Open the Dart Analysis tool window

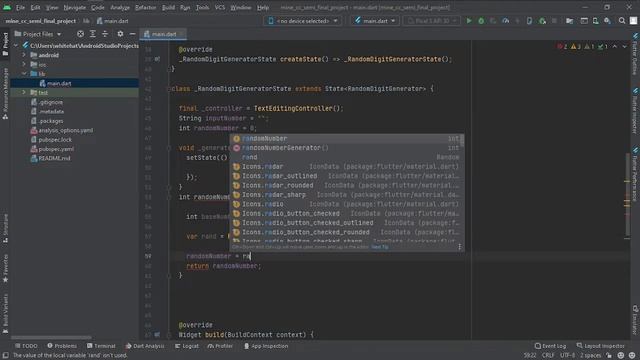(144, 346)
